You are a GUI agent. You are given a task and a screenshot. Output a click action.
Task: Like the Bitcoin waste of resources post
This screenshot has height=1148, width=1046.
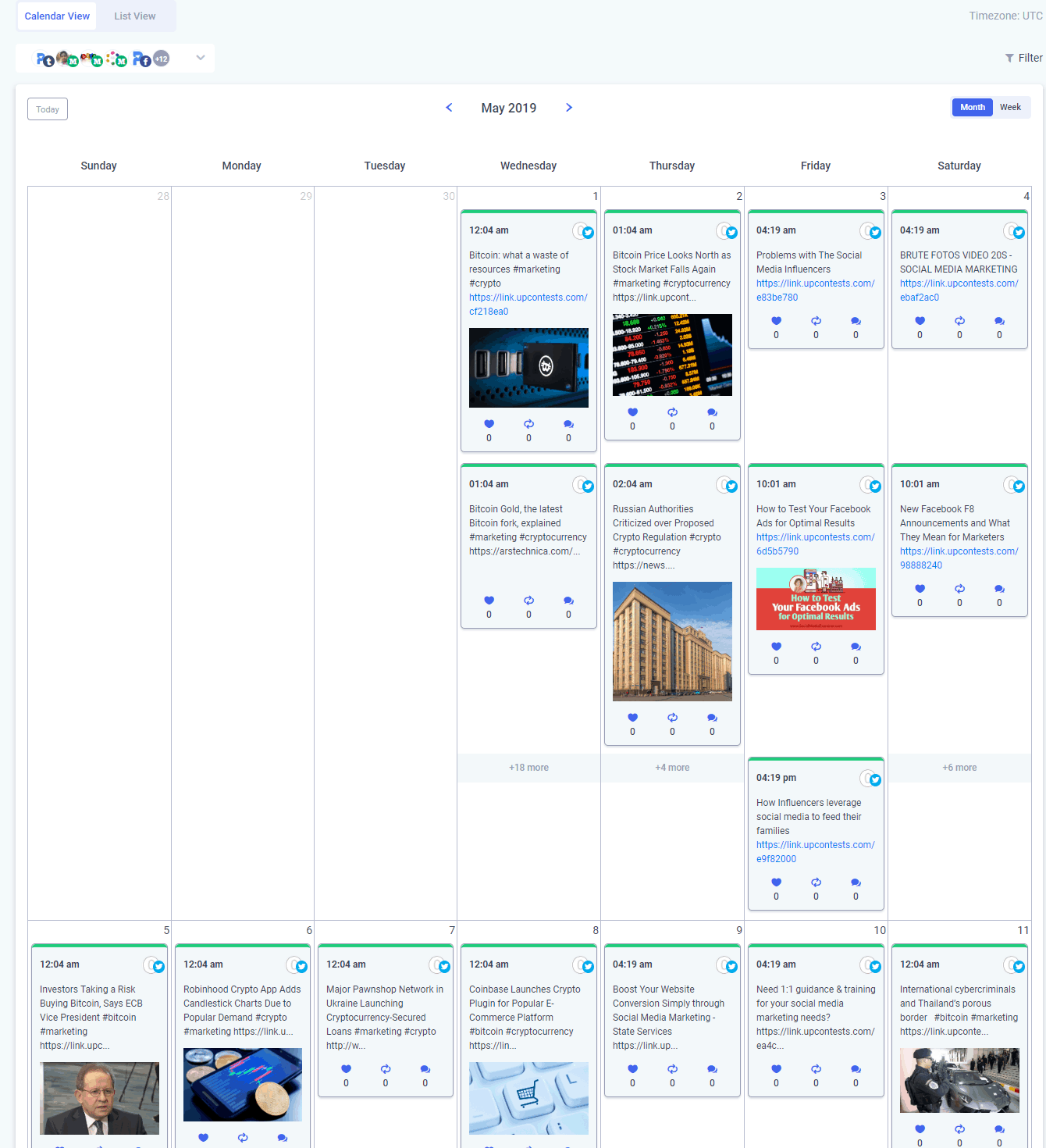pos(489,424)
